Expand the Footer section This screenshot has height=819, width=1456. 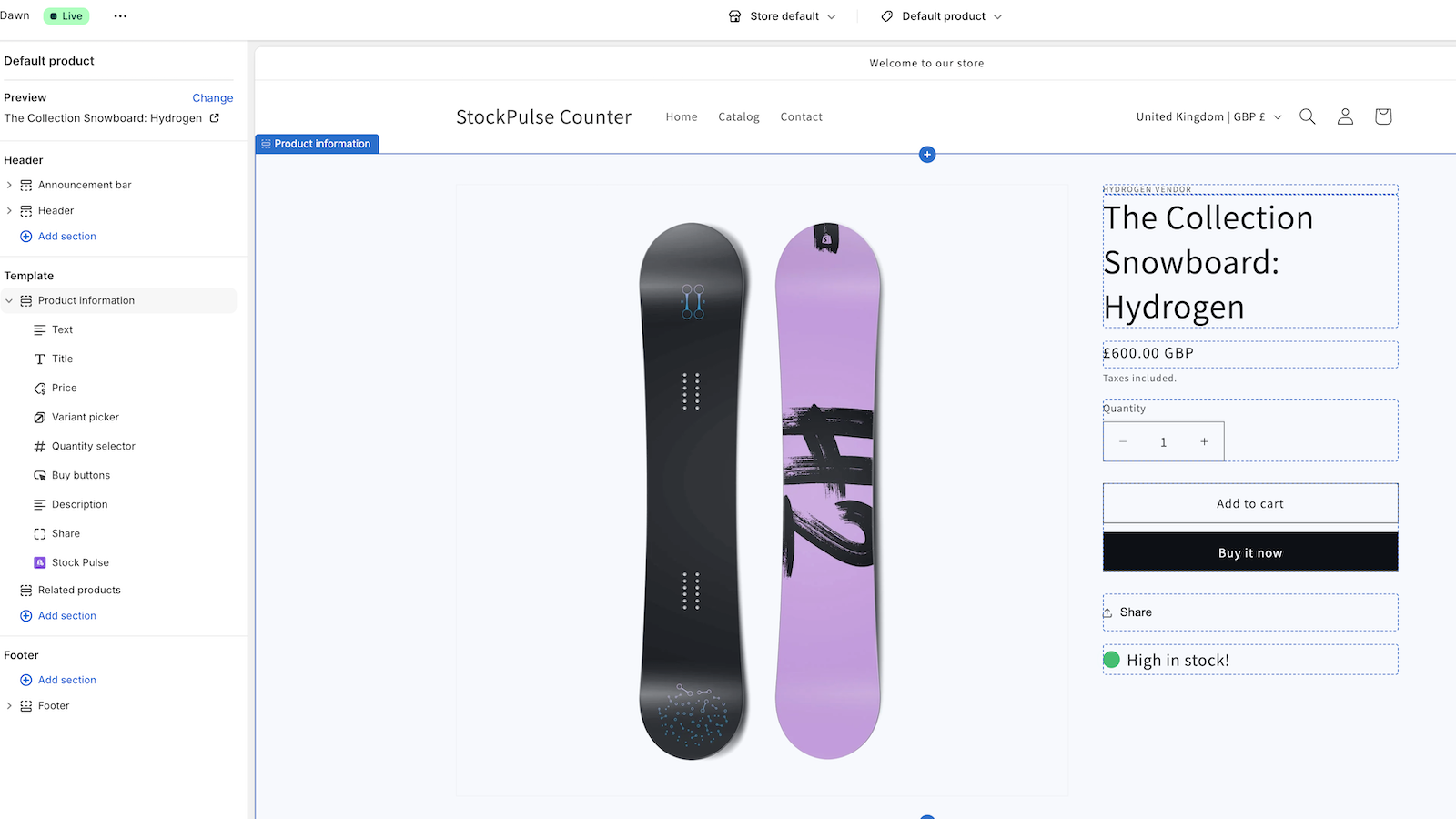click(9, 706)
